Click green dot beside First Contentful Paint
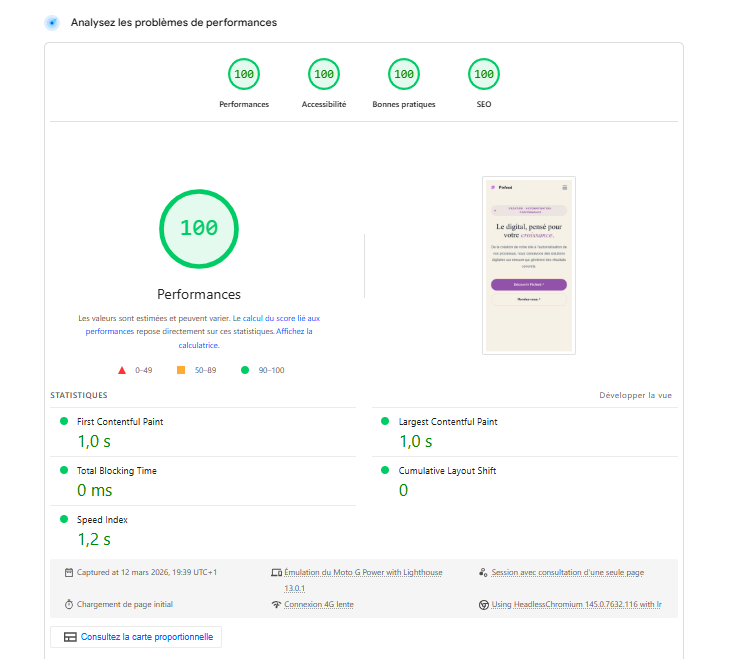Image resolution: width=749 pixels, height=659 pixels. tap(64, 421)
